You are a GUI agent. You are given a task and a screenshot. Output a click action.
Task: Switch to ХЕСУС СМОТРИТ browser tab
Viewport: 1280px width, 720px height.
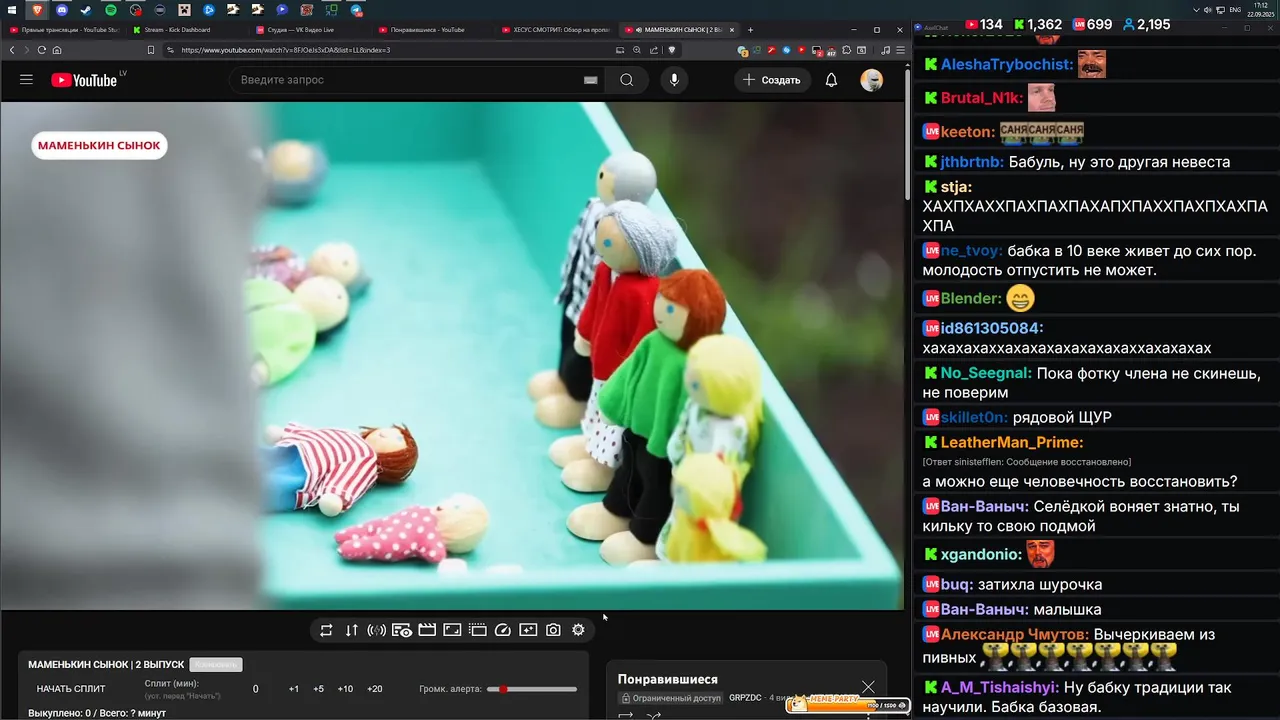(x=556, y=30)
